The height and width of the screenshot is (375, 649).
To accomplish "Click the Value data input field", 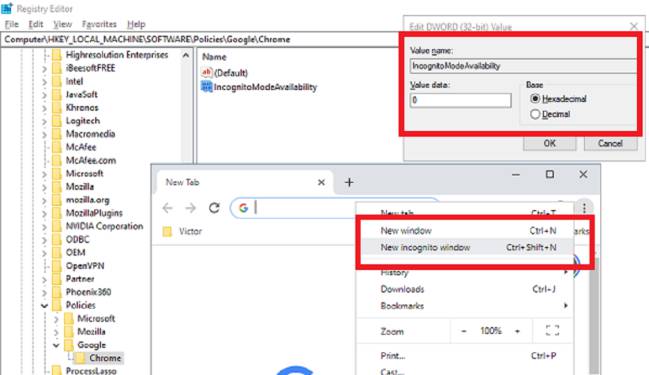I will (460, 100).
